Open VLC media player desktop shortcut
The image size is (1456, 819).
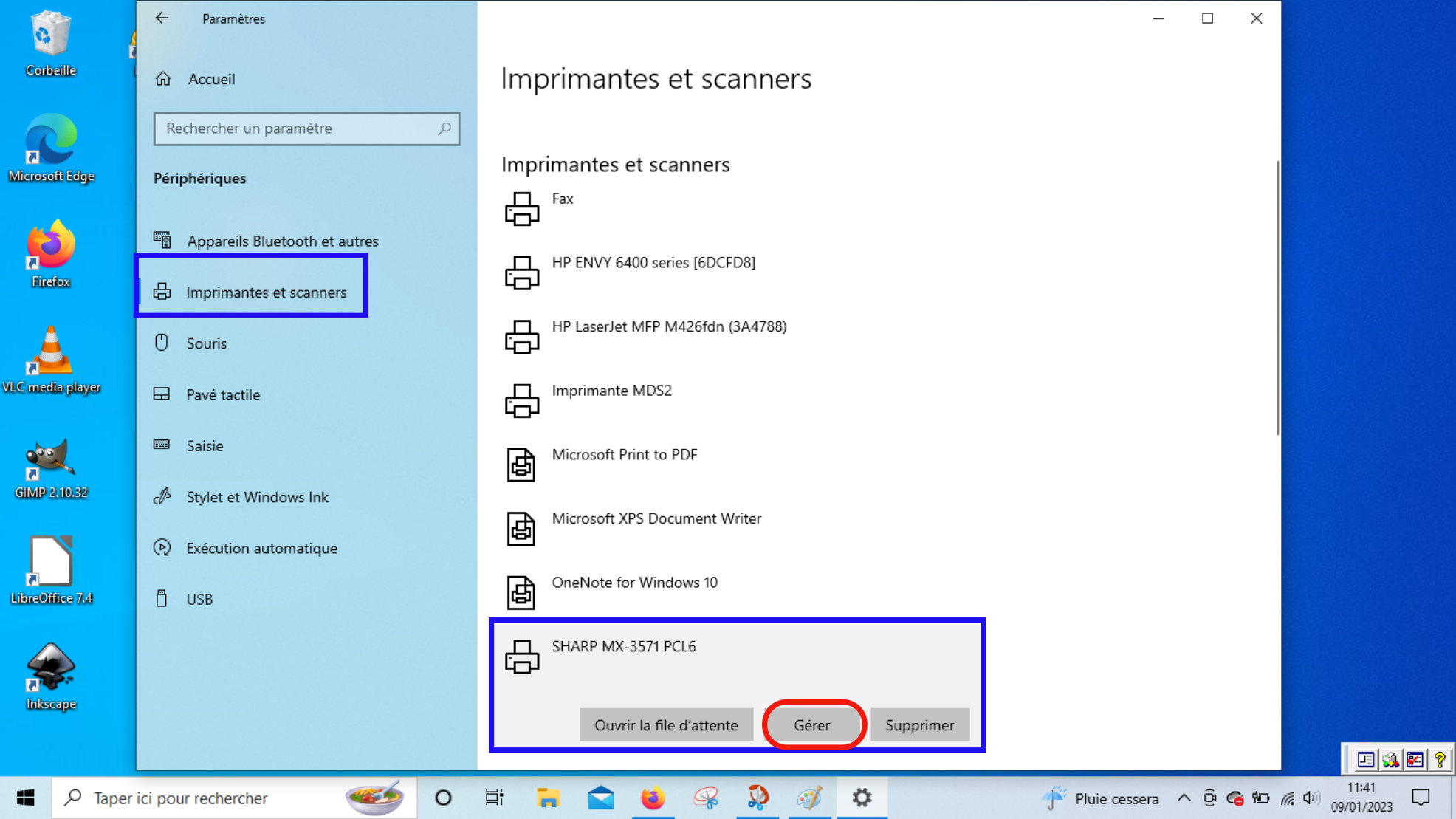(x=51, y=360)
